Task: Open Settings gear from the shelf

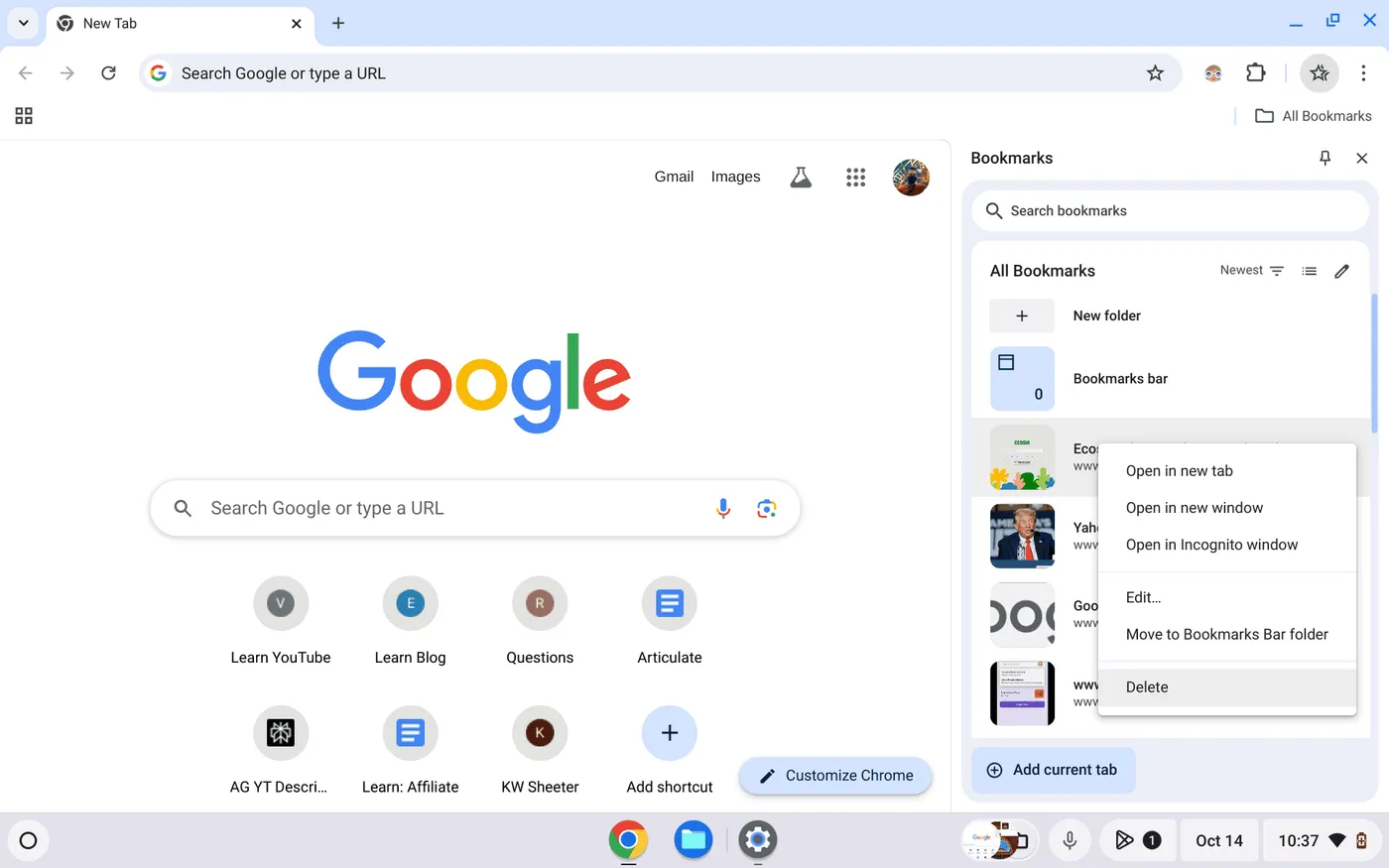Action: click(758, 840)
